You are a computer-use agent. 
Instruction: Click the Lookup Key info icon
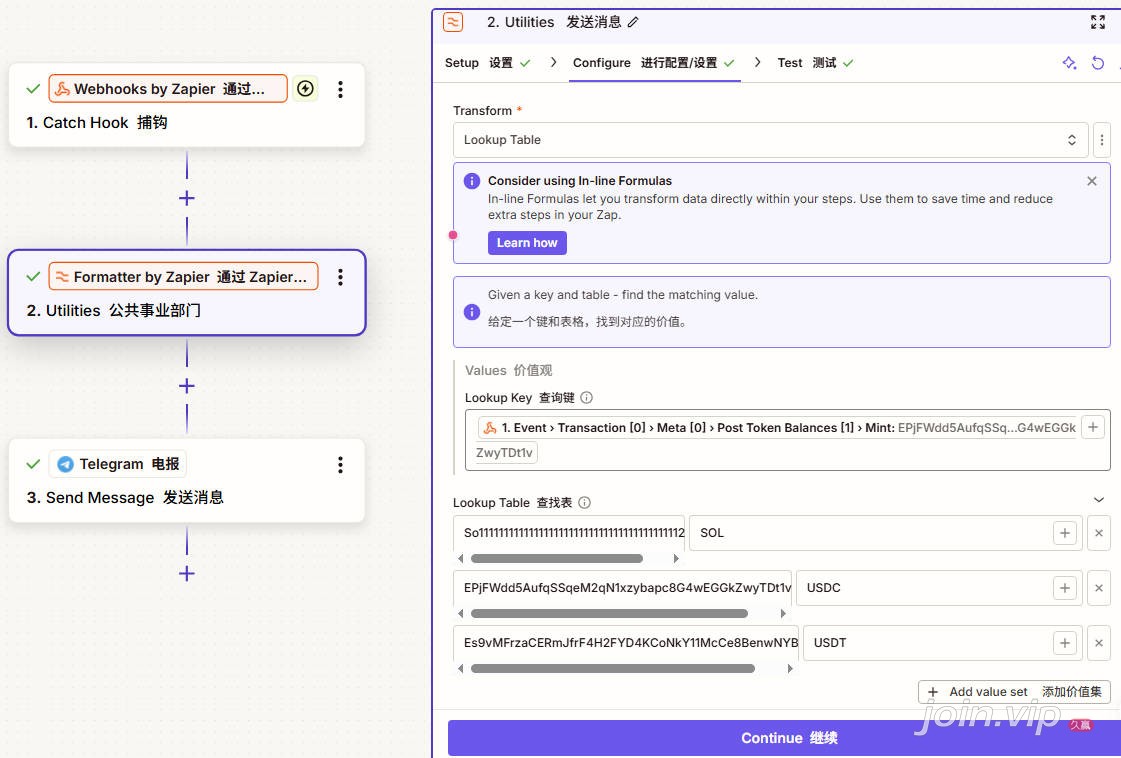586,398
